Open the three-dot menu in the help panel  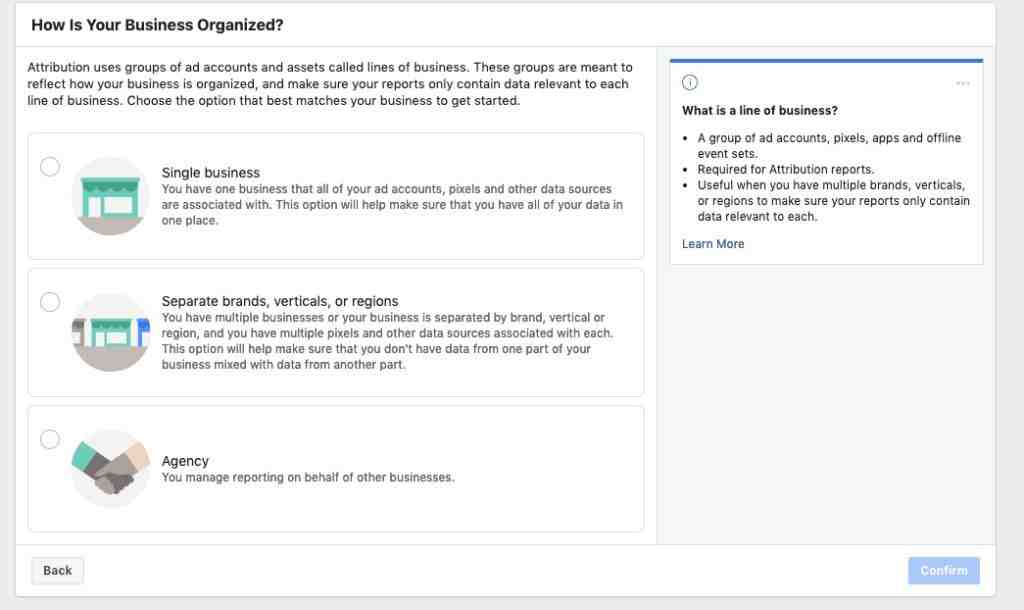pyautogui.click(x=963, y=83)
